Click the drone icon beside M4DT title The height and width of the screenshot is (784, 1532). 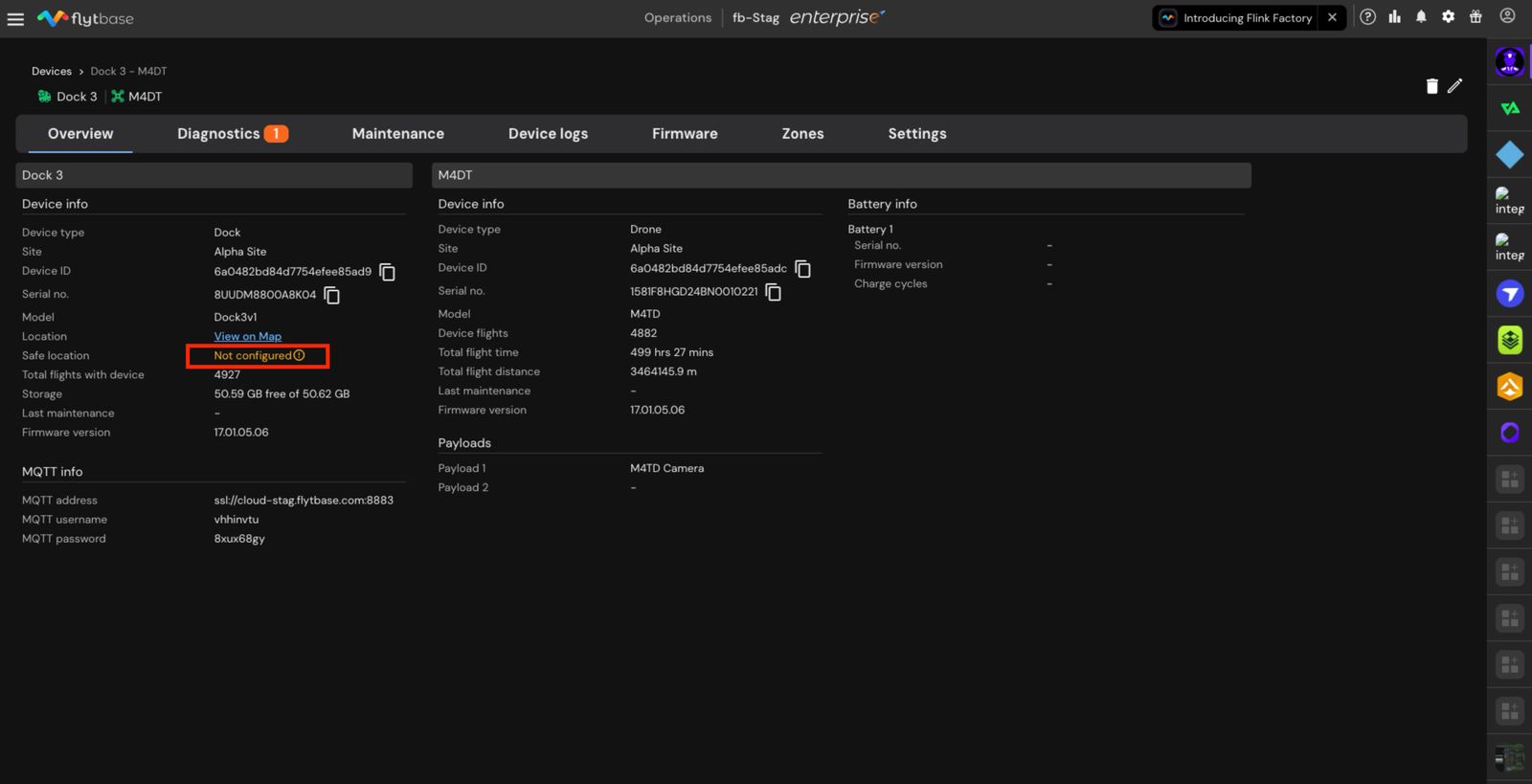(118, 96)
